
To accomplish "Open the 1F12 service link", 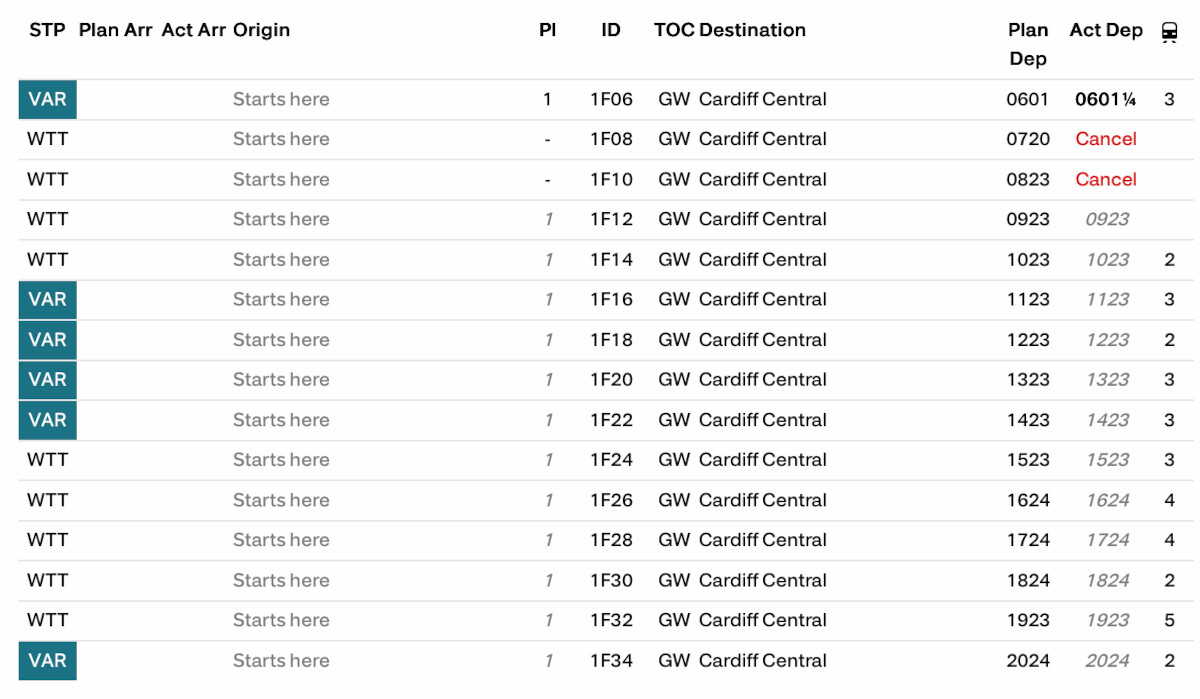I will pyautogui.click(x=611, y=219).
